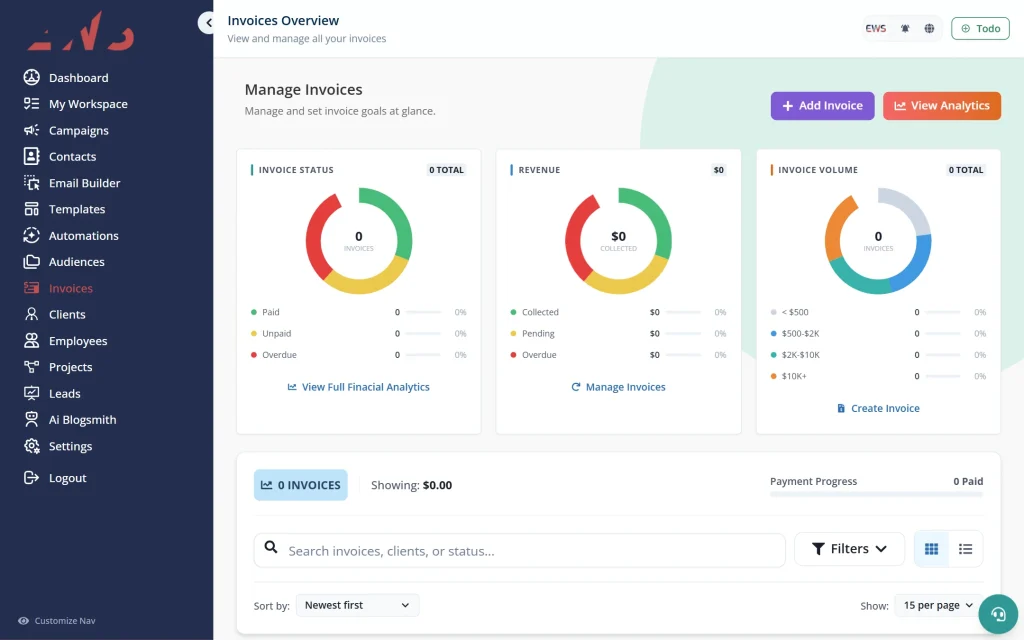Click '0 TOTAL' badge on Invoice Status
Viewport: 1024px width, 640px height.
coord(446,170)
